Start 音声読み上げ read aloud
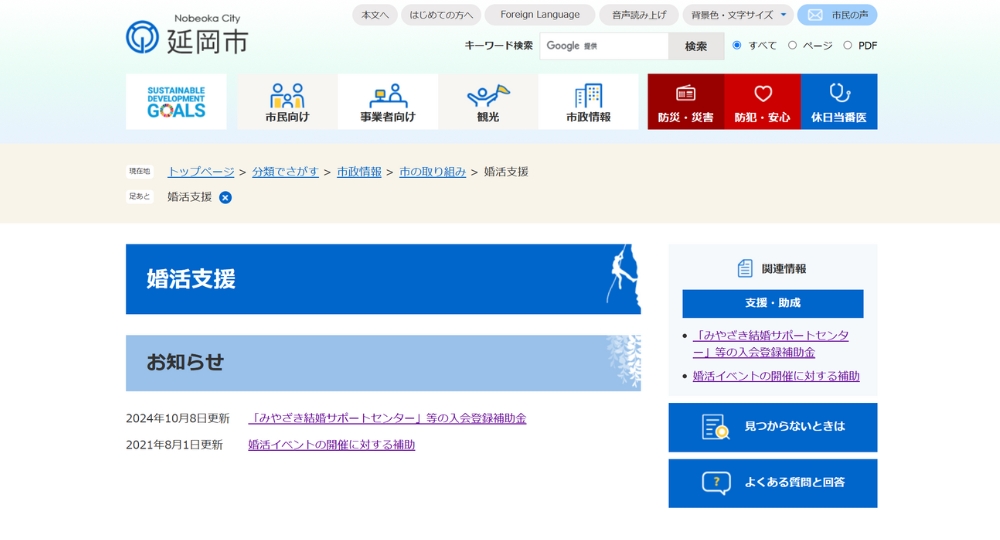1000x540 pixels. click(639, 15)
